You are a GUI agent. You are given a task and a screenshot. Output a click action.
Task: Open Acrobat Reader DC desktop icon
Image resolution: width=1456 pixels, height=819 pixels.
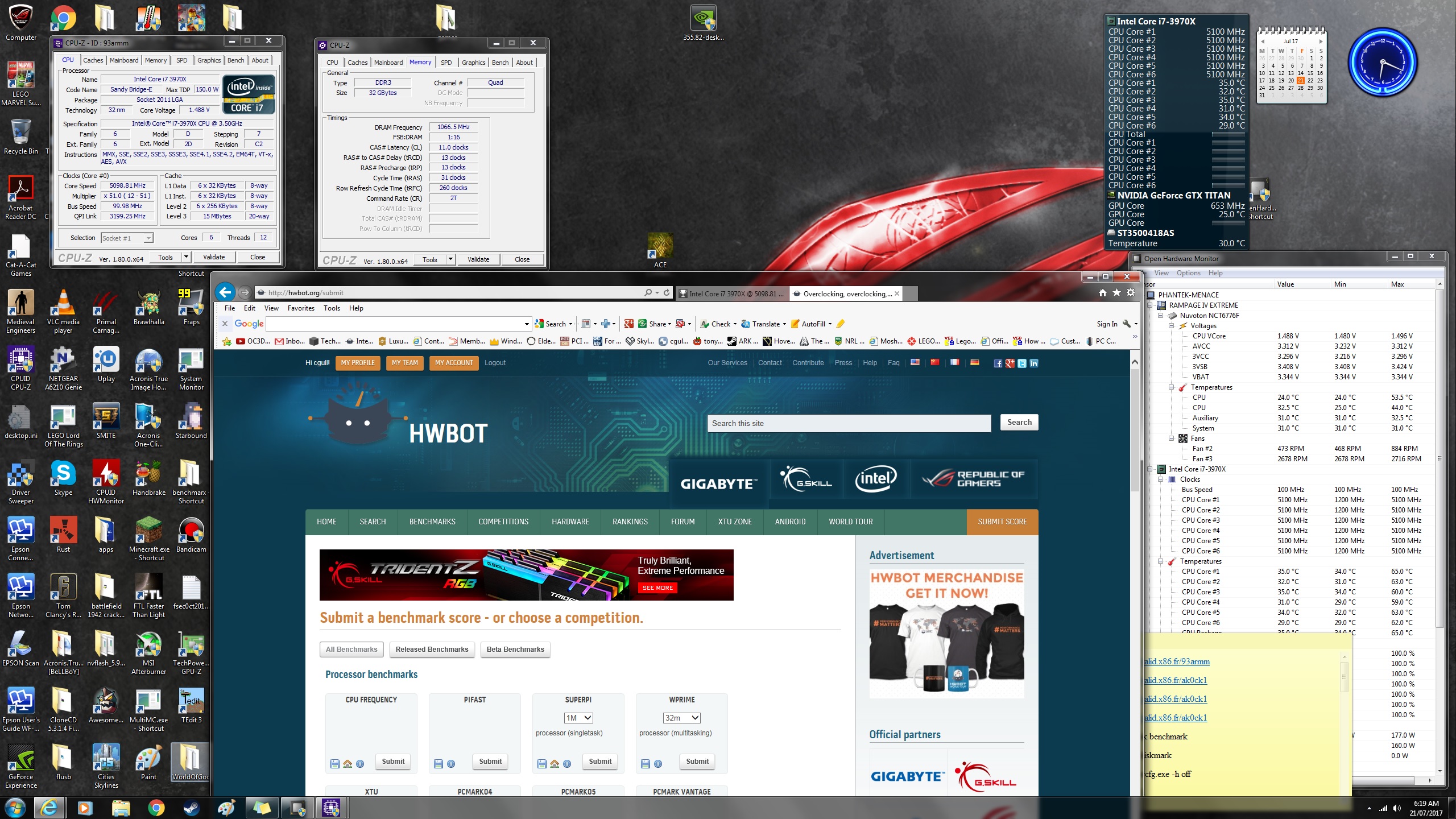[x=20, y=197]
